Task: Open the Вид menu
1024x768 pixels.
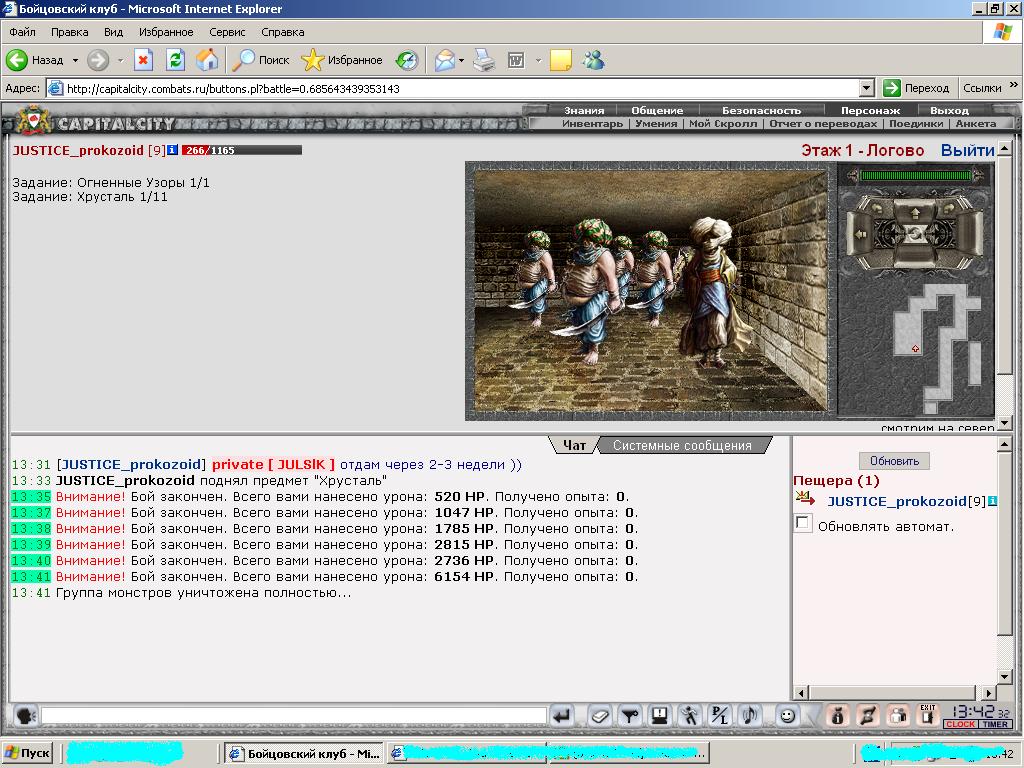Action: pyautogui.click(x=113, y=32)
